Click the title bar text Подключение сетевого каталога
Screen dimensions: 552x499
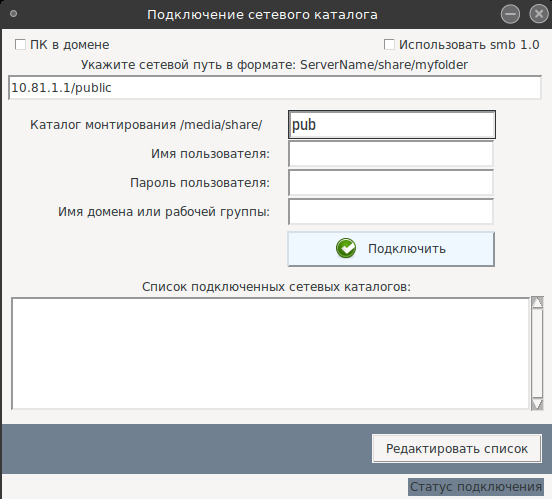point(262,15)
